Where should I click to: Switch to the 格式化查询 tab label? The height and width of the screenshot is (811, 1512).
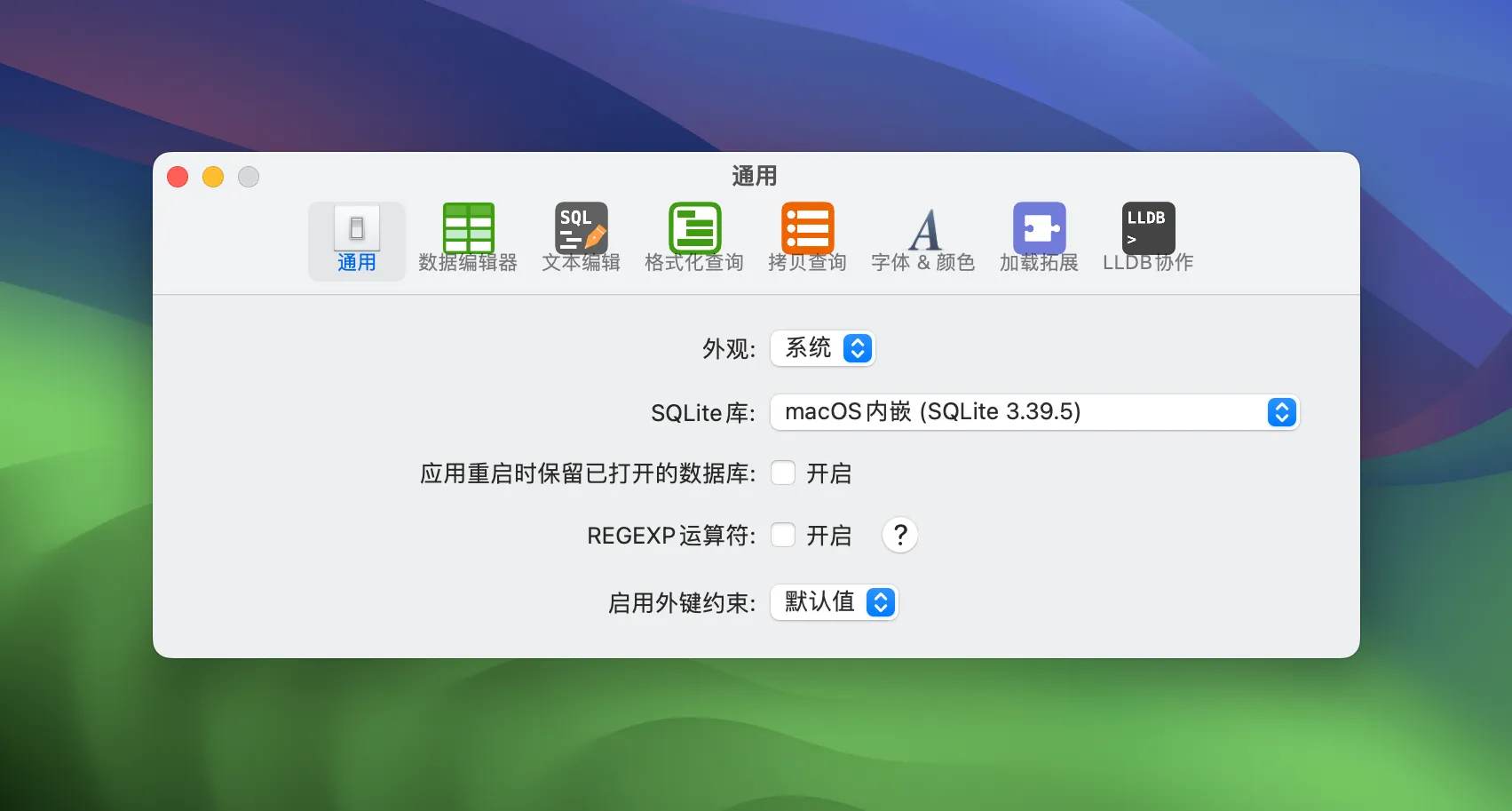694,263
